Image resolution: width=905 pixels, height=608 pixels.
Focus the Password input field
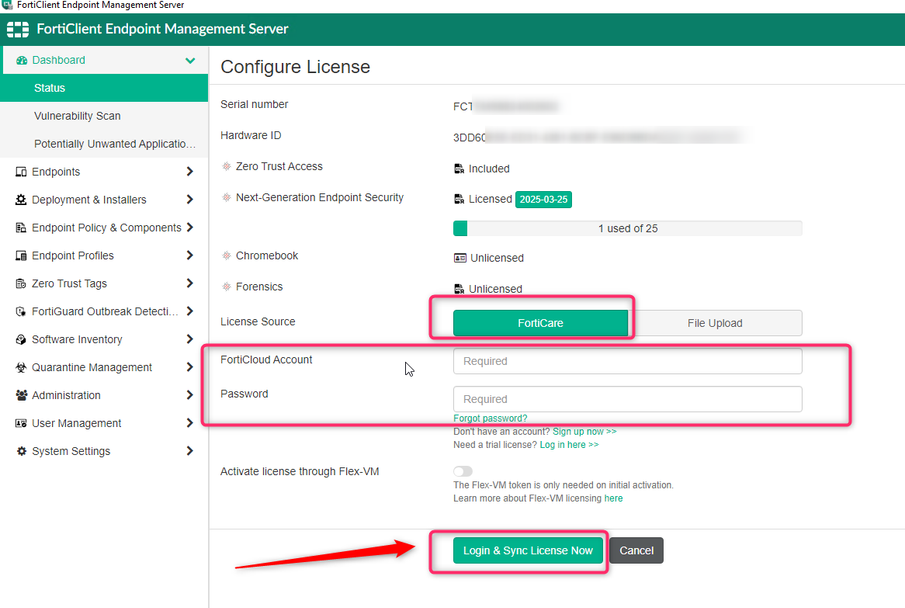click(x=627, y=399)
